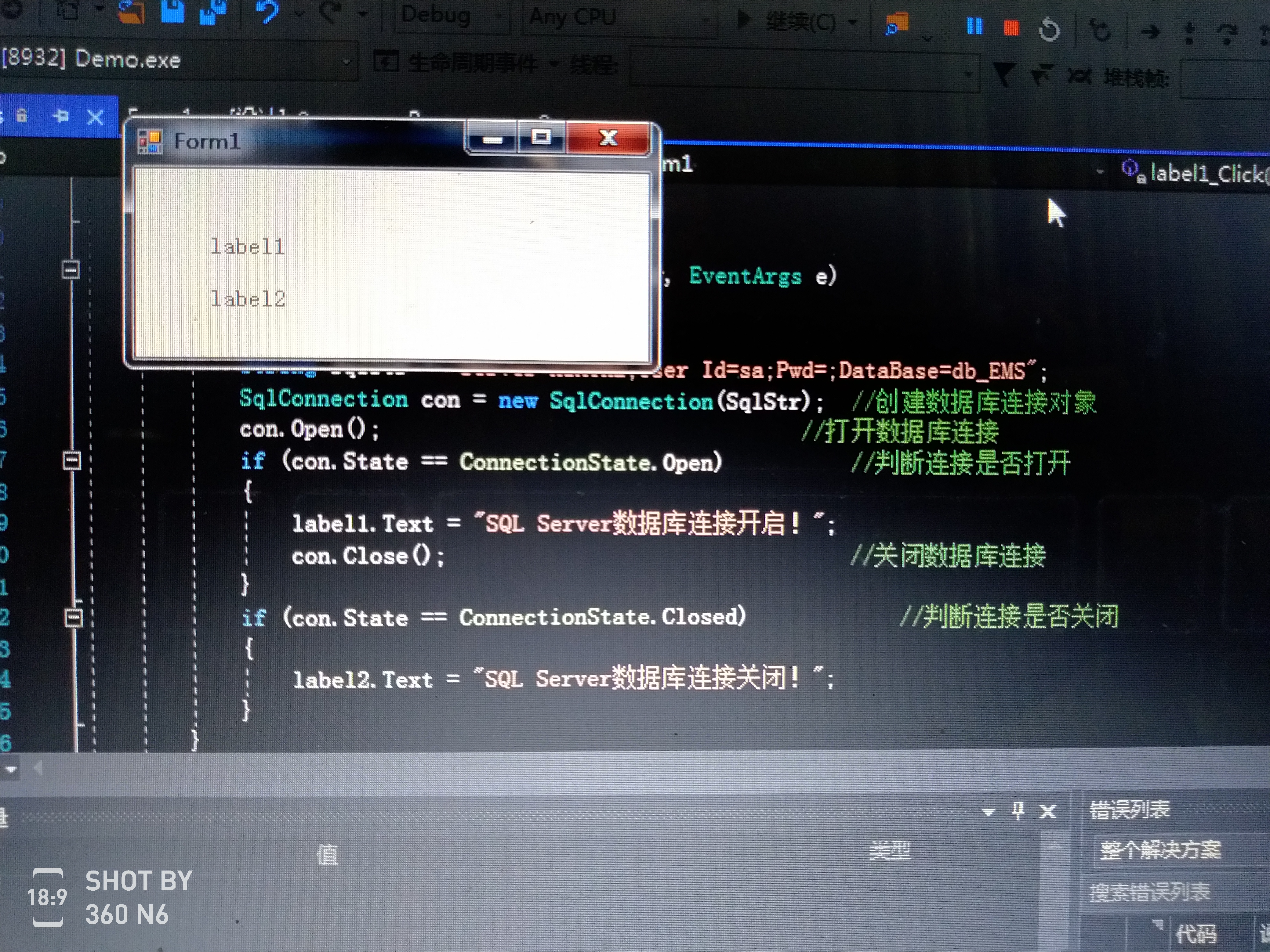Click the lock icon on blue tab

tap(22, 115)
